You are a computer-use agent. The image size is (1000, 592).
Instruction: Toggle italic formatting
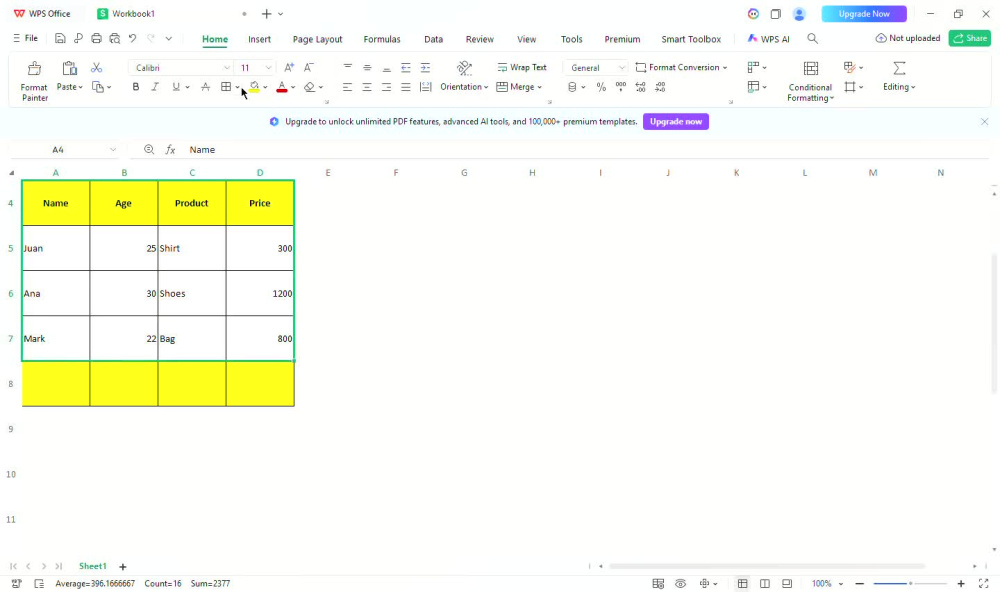point(155,87)
